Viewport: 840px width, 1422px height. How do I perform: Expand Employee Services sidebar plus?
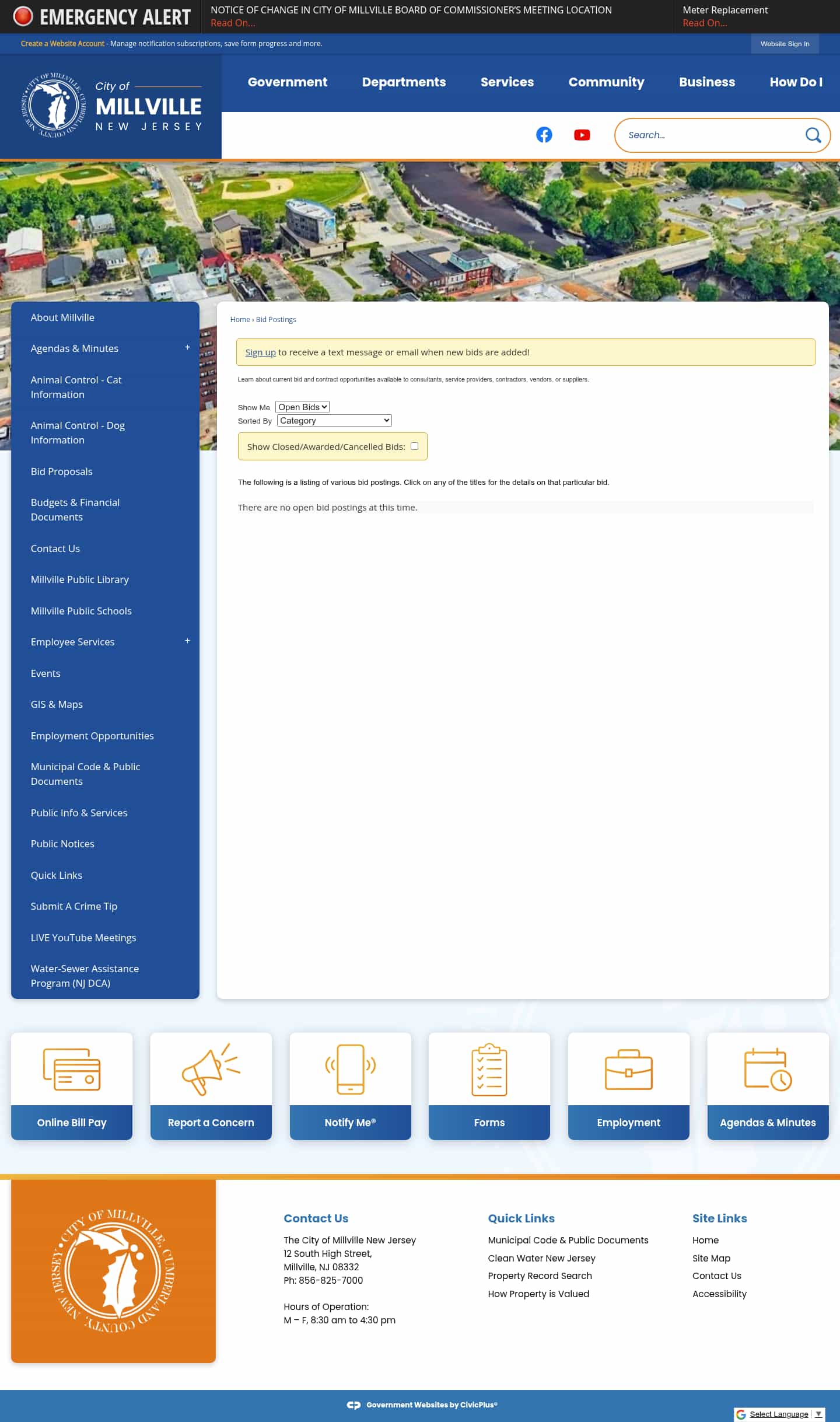click(x=187, y=641)
